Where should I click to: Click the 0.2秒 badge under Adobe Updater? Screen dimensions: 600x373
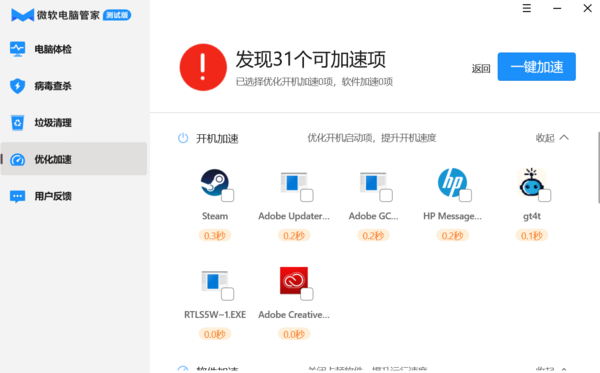pyautogui.click(x=293, y=236)
